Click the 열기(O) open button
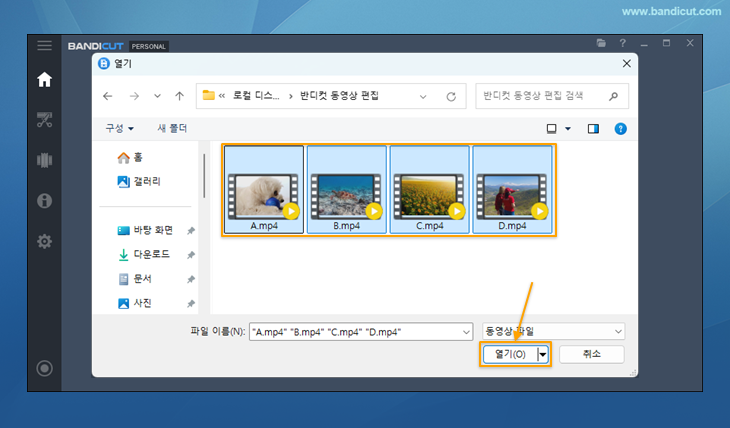730x428 pixels. pyautogui.click(x=510, y=354)
